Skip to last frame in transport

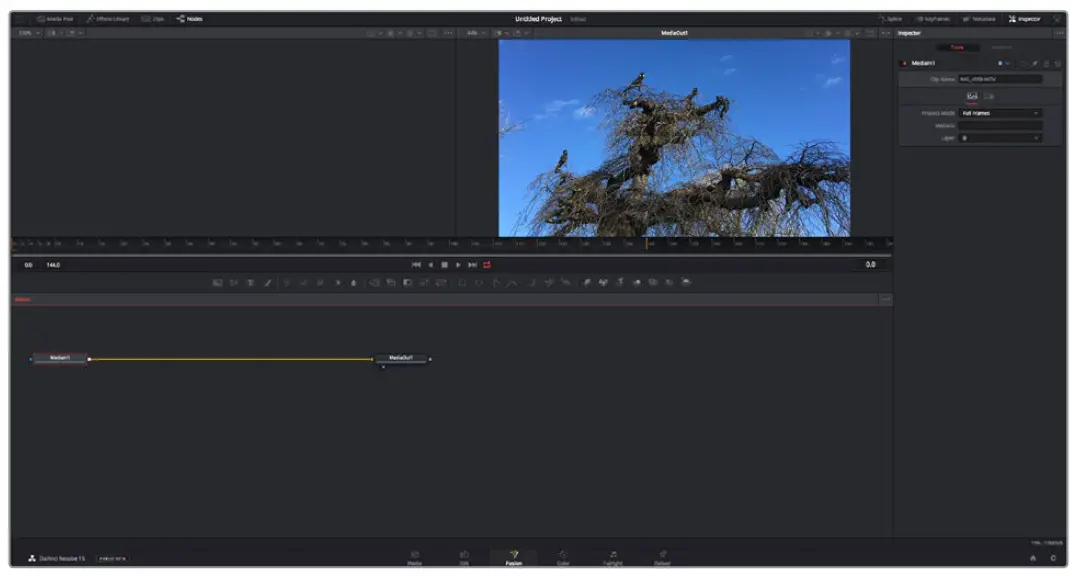472,265
